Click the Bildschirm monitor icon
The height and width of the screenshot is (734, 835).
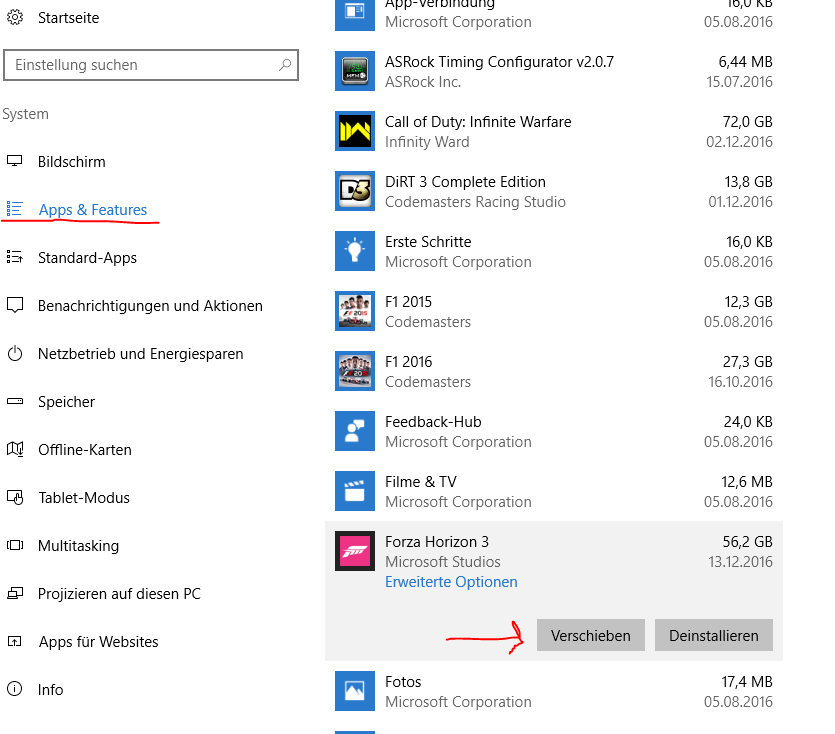coord(15,161)
